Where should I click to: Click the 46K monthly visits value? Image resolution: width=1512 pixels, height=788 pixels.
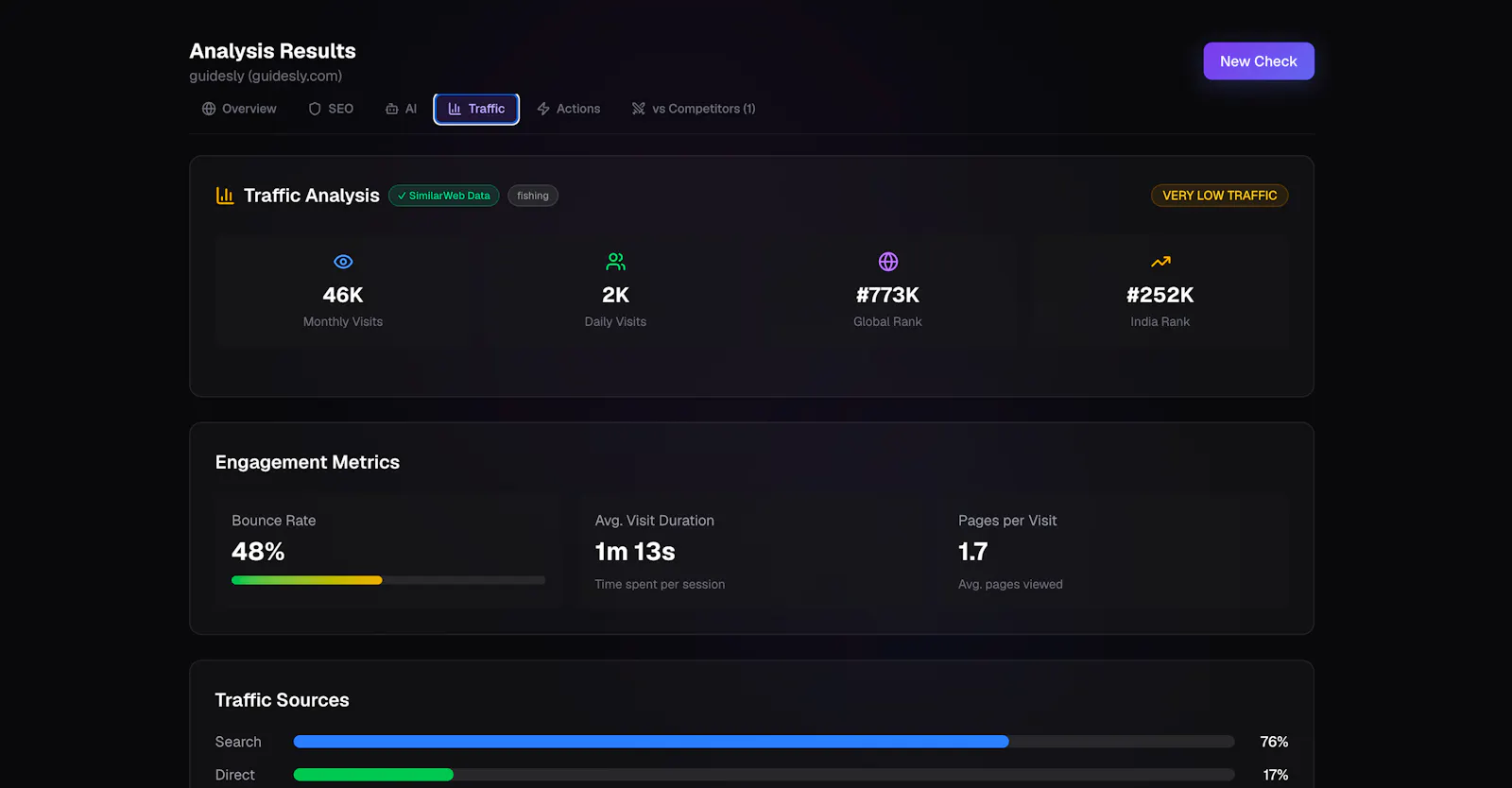click(x=343, y=295)
